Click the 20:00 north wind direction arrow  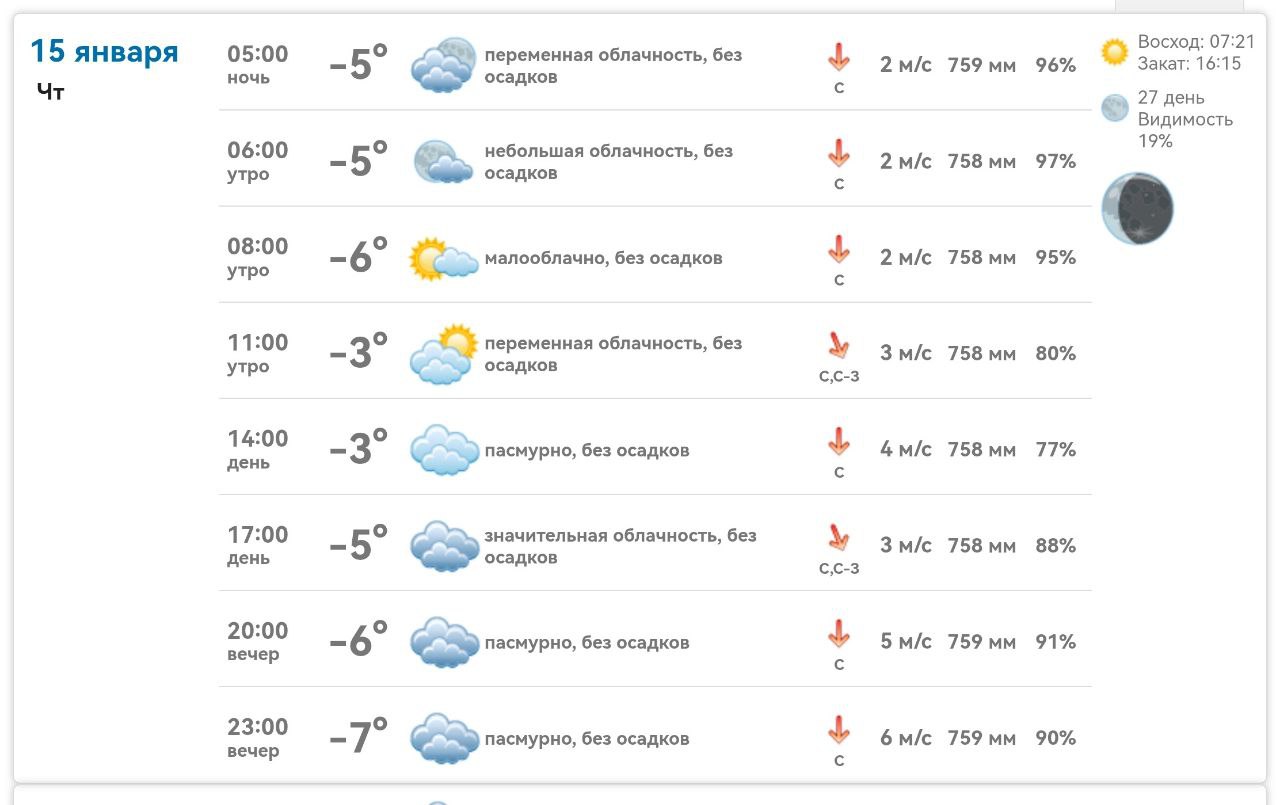[838, 633]
